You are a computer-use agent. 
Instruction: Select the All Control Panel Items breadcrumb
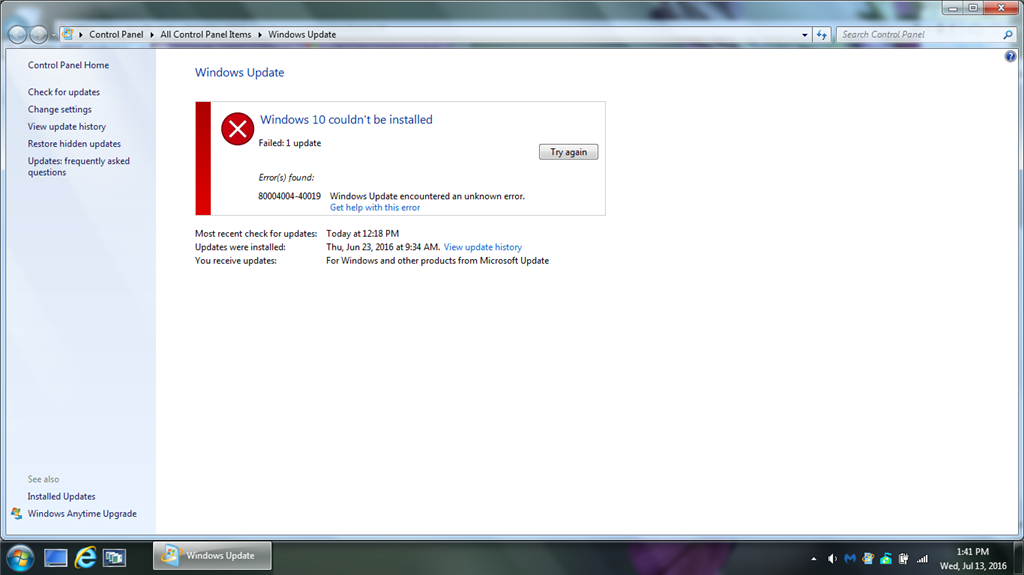tap(206, 35)
